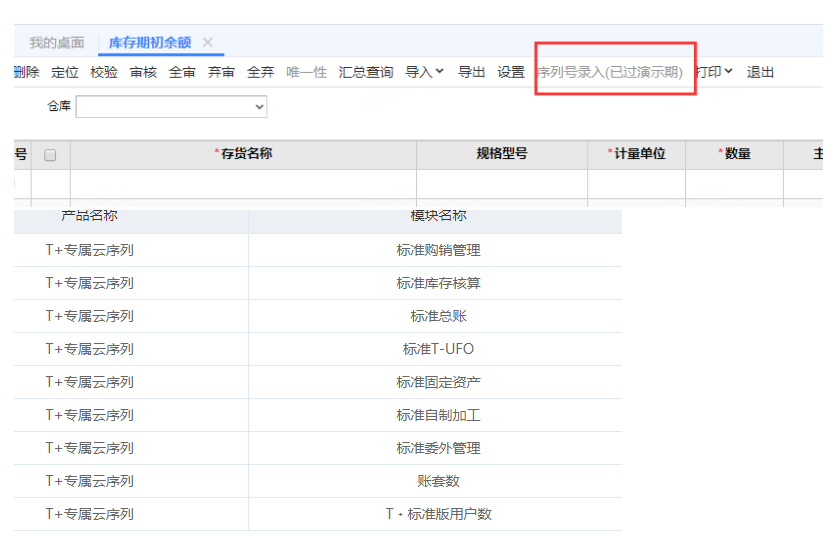Open 汇总查询 from the toolbar
Viewport: 830px width, 535px height.
[x=366, y=72]
